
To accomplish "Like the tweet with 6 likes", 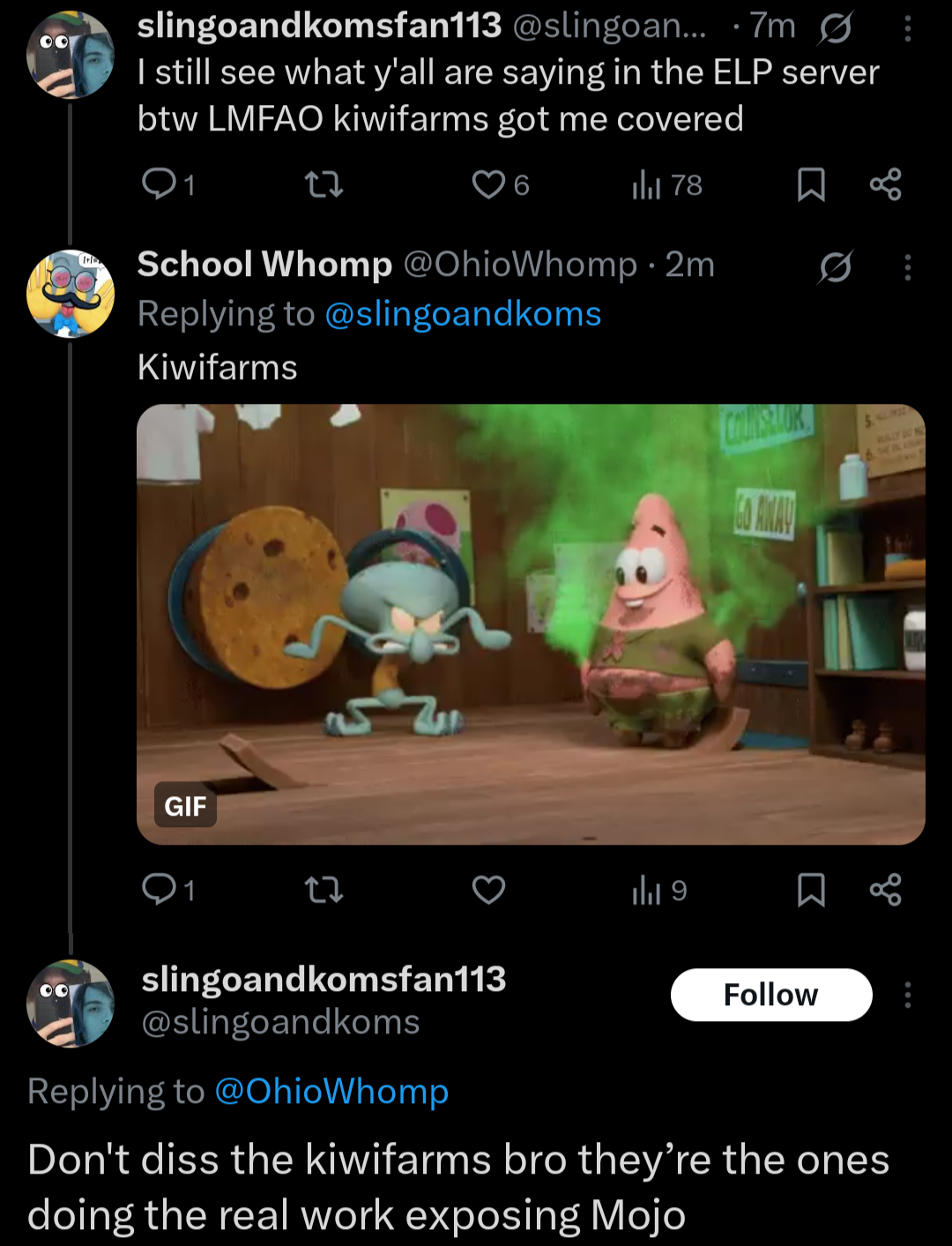I will [500, 184].
